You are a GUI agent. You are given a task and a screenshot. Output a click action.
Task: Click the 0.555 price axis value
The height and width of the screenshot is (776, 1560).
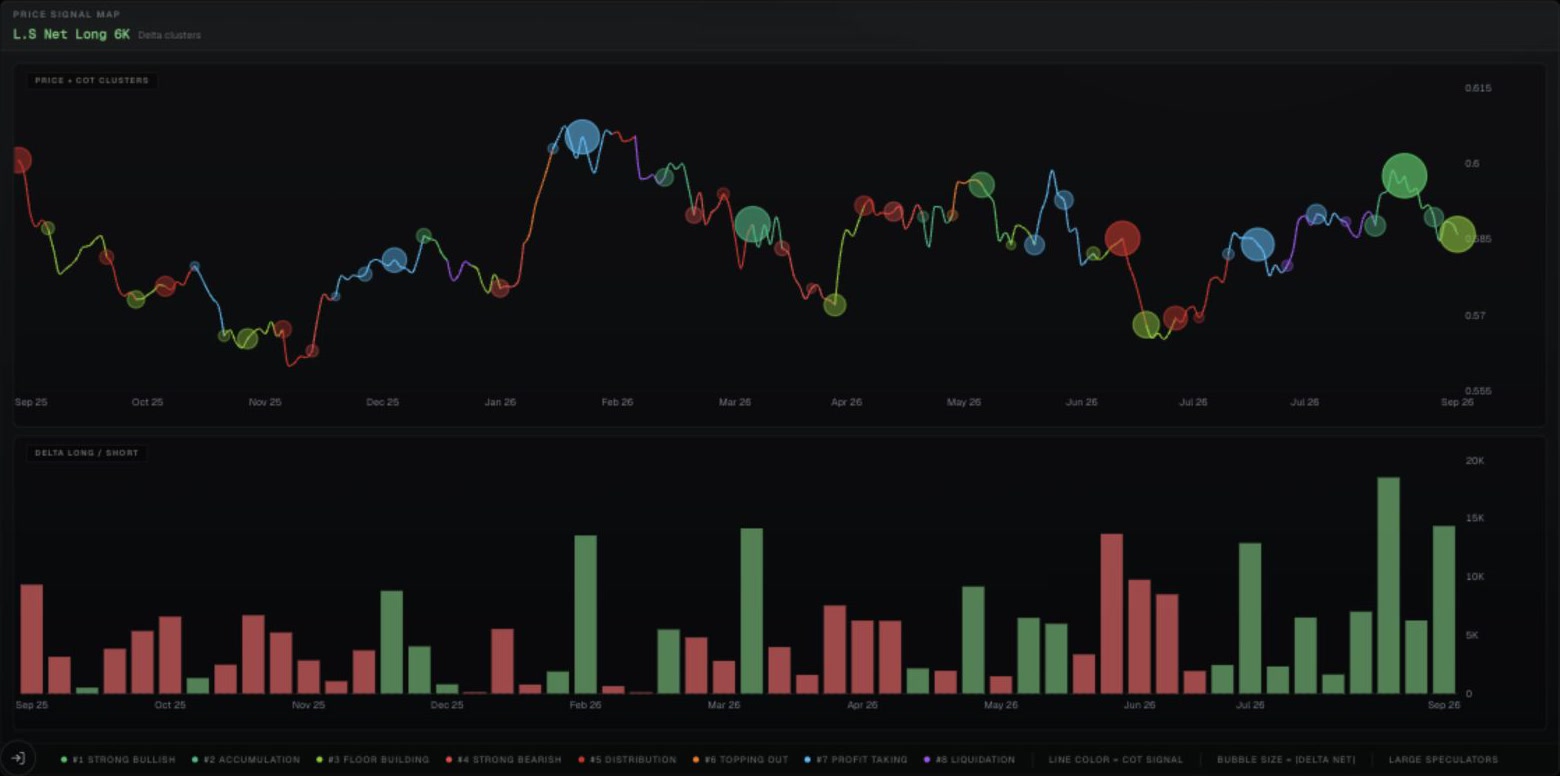coord(1477,391)
